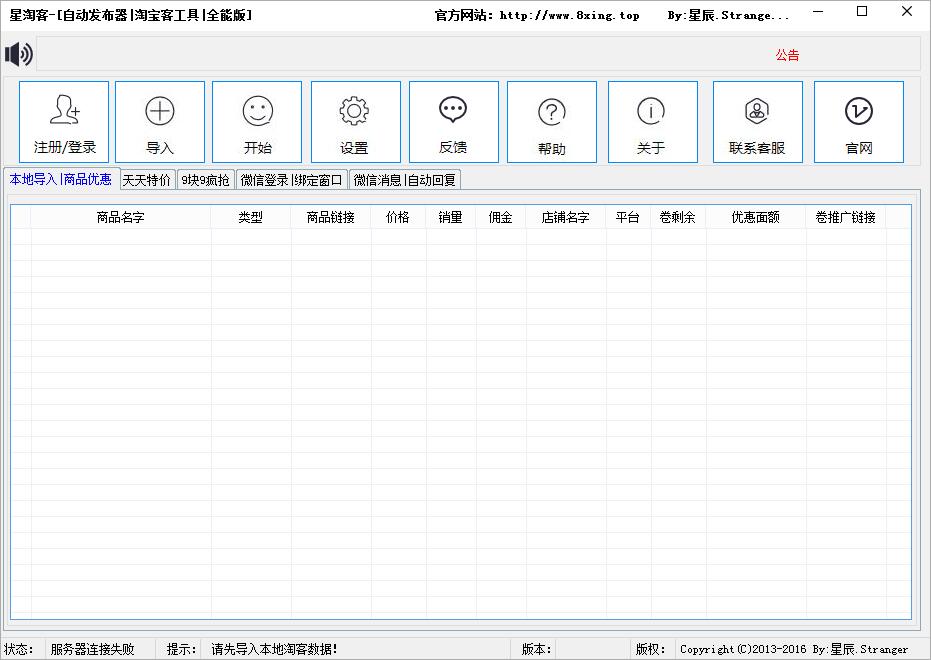Click the 优惠面额 column header
The height and width of the screenshot is (660, 931).
(x=755, y=217)
